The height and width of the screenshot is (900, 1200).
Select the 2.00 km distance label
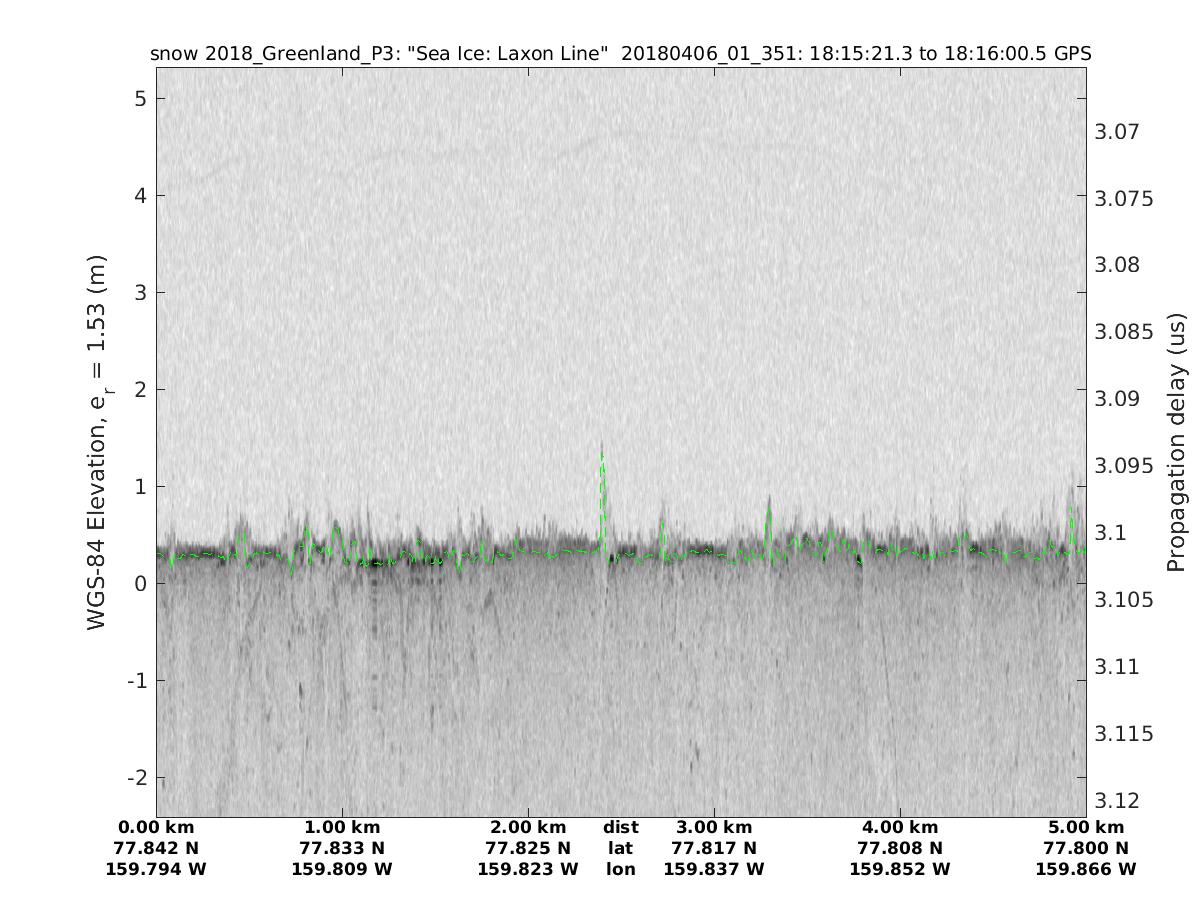[528, 828]
